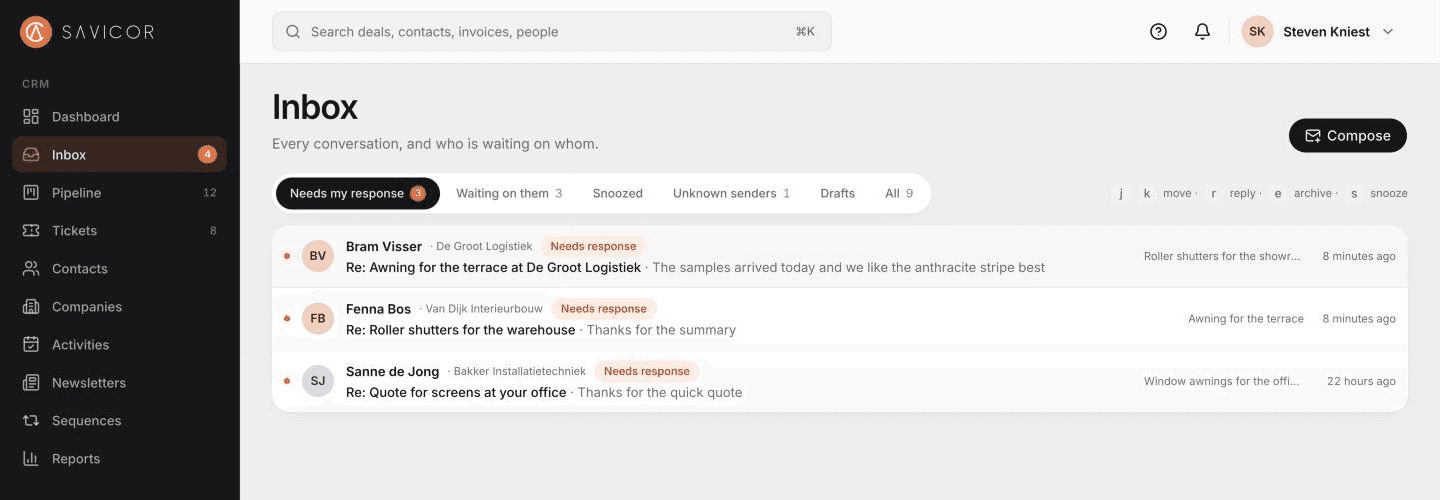Click the j move shortcut key
Image resolution: width=1440 pixels, height=500 pixels.
click(x=1122, y=194)
